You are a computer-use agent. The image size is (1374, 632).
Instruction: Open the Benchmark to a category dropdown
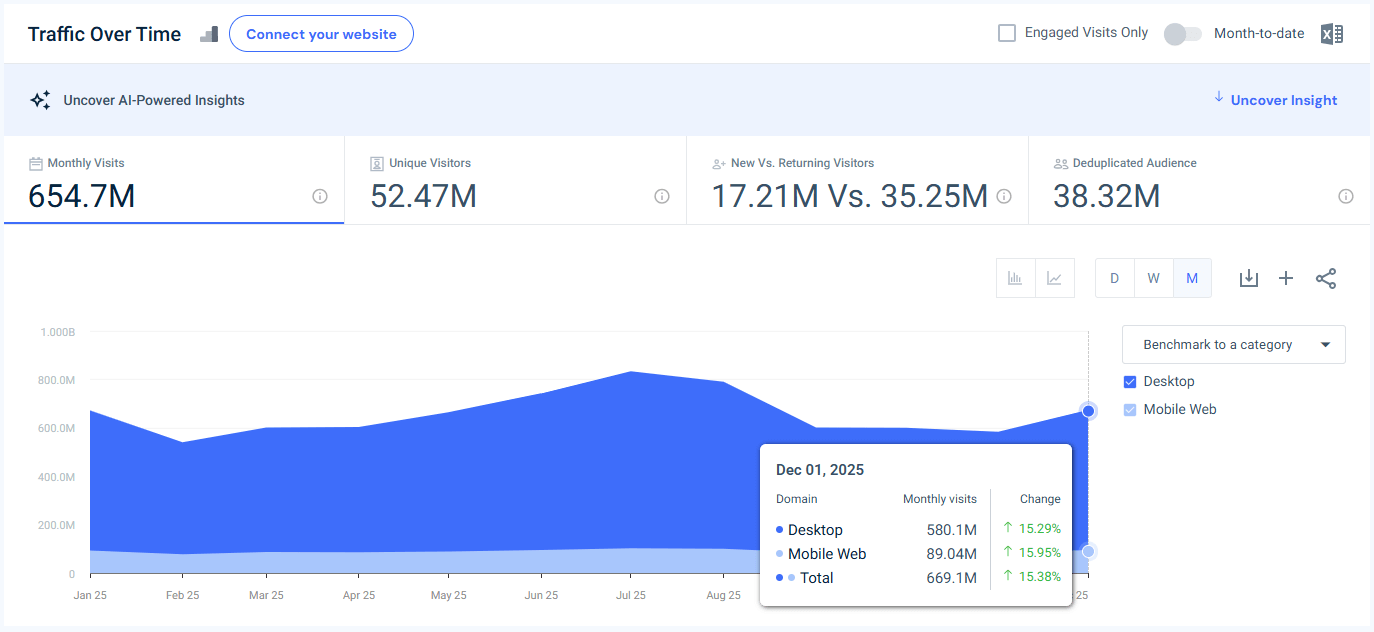click(x=1233, y=344)
